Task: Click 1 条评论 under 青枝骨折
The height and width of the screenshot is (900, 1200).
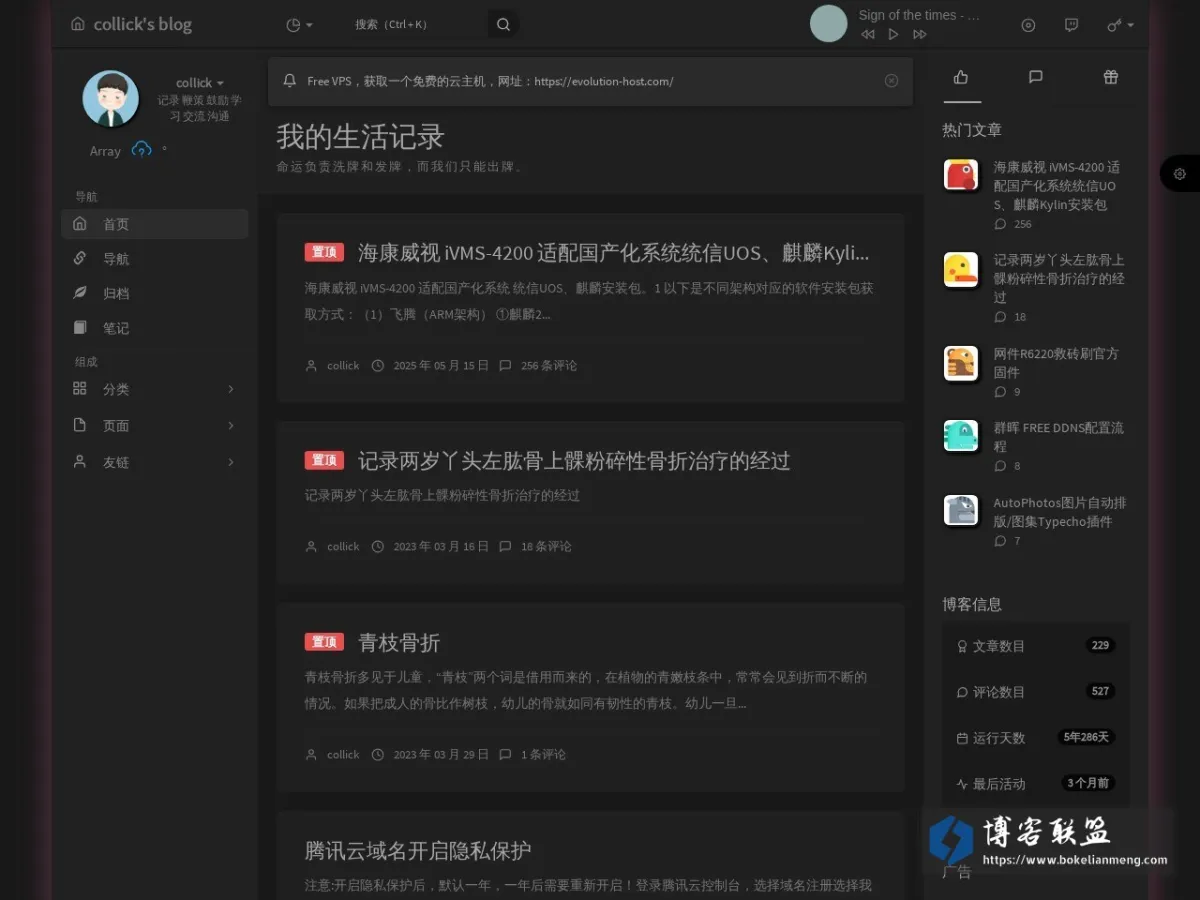Action: (543, 755)
